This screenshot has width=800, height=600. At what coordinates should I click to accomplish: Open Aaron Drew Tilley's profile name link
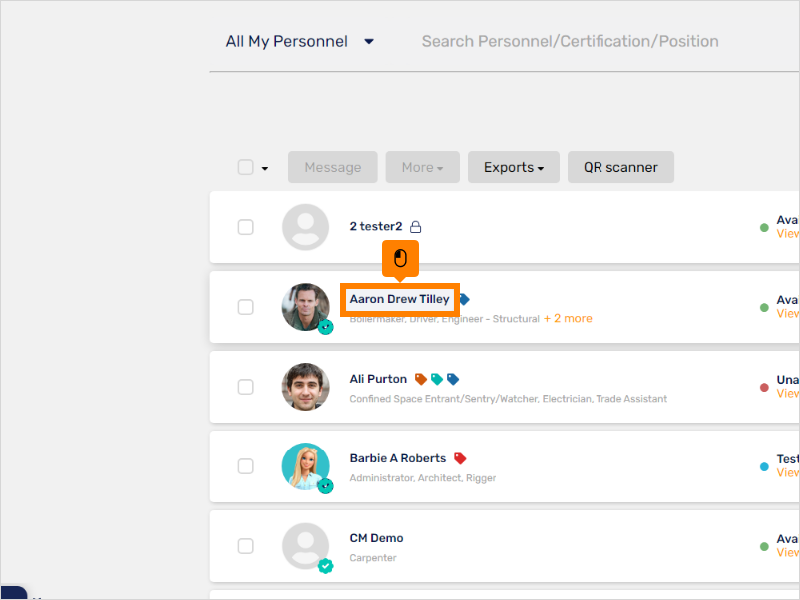click(x=398, y=298)
